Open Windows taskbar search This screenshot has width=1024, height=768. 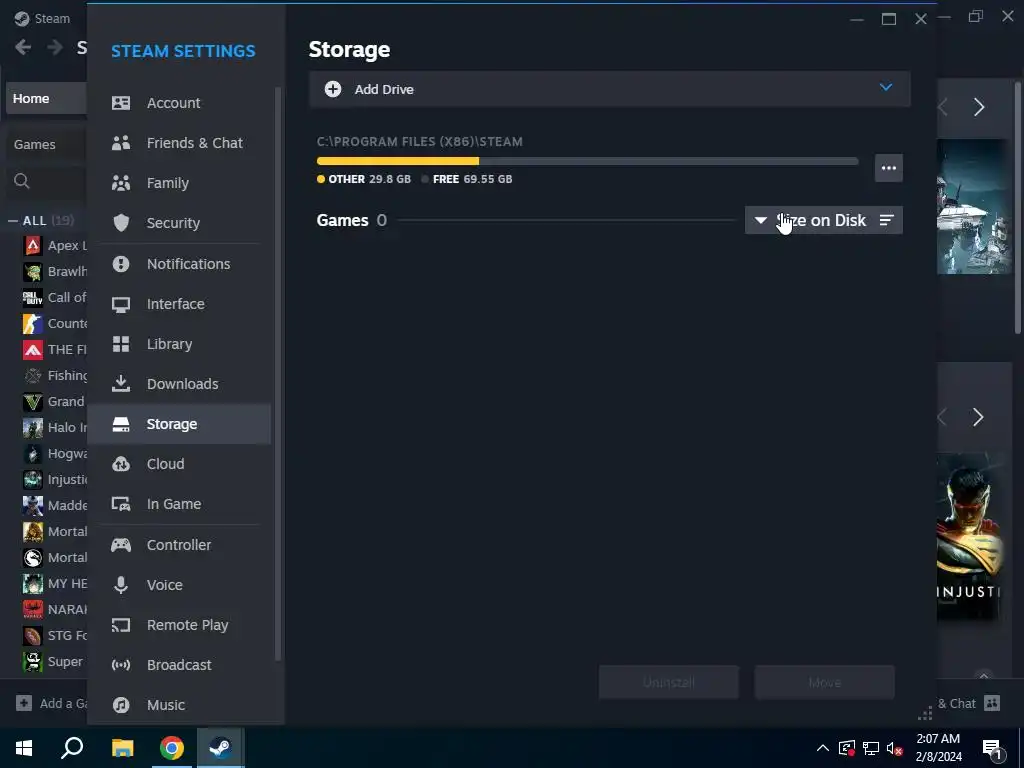tap(72, 748)
